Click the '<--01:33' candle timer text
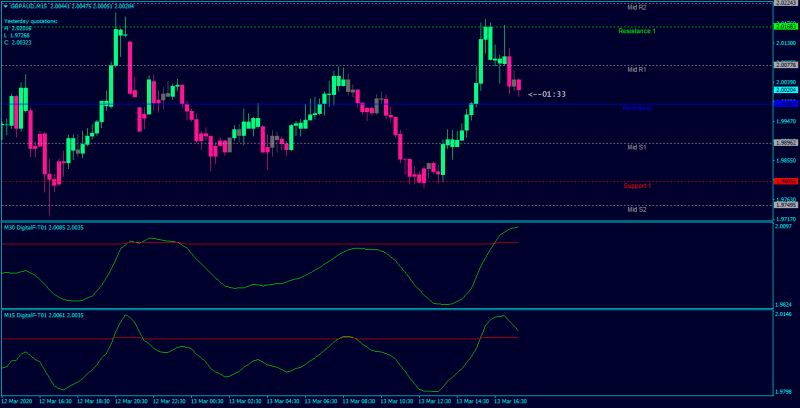 [547, 94]
